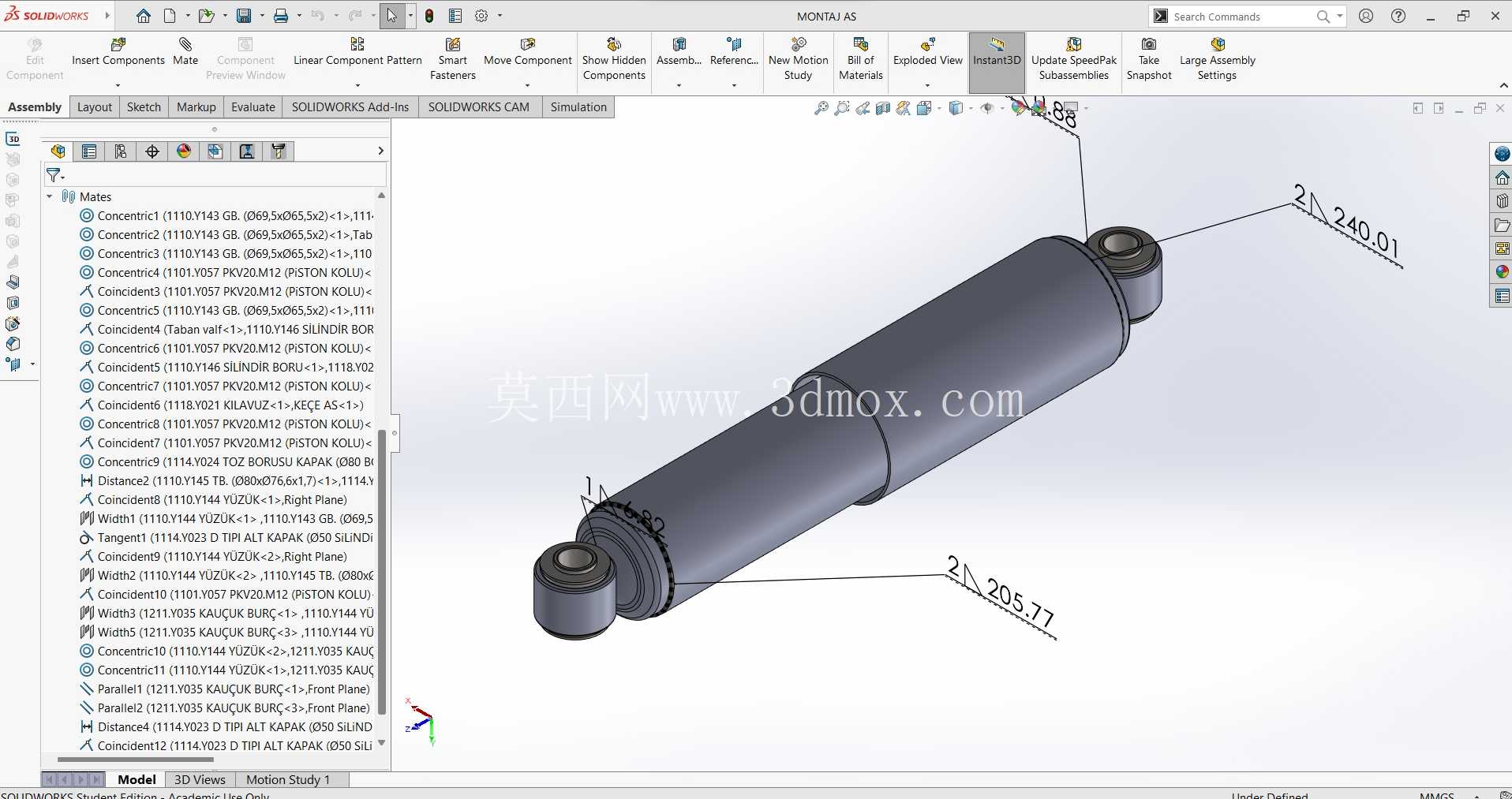
Task: Open File Properties icon in top toolbar
Action: pos(455,16)
